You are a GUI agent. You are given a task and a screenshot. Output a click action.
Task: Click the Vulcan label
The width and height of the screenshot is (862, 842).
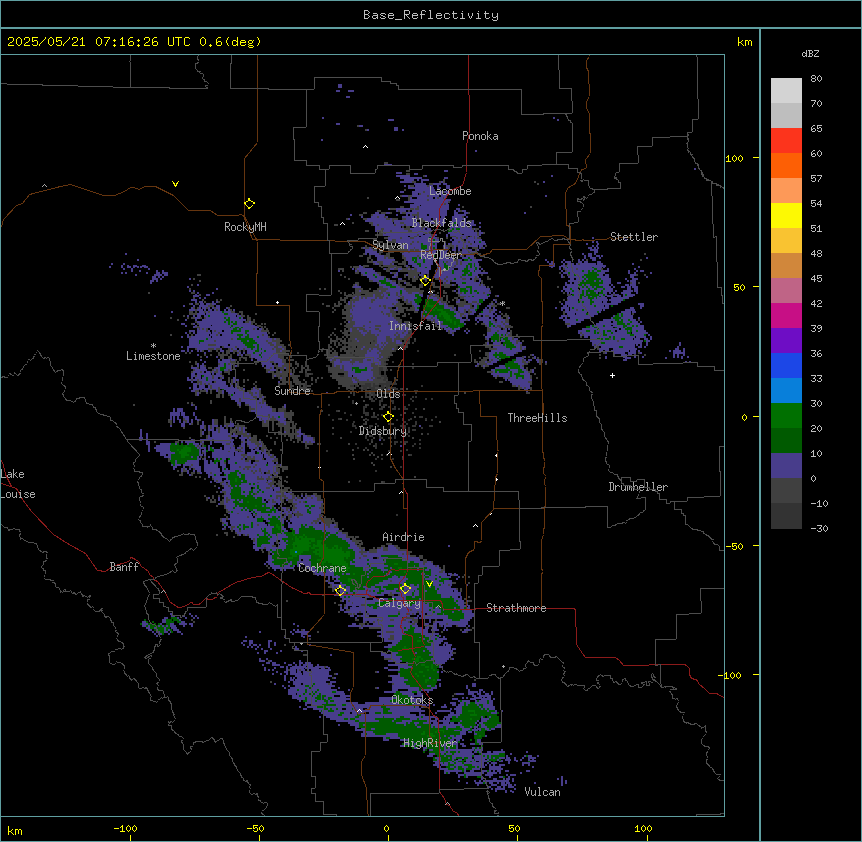click(542, 792)
